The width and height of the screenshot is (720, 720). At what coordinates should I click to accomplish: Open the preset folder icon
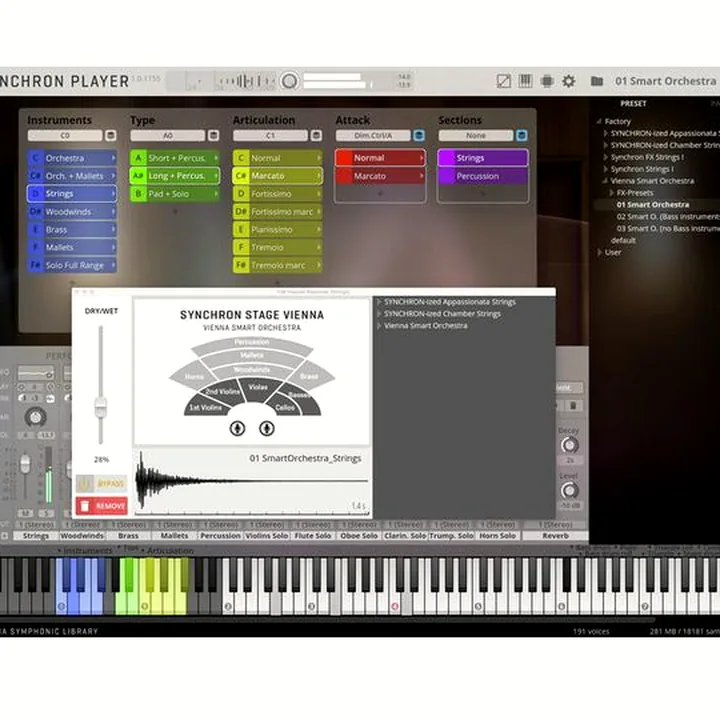596,81
